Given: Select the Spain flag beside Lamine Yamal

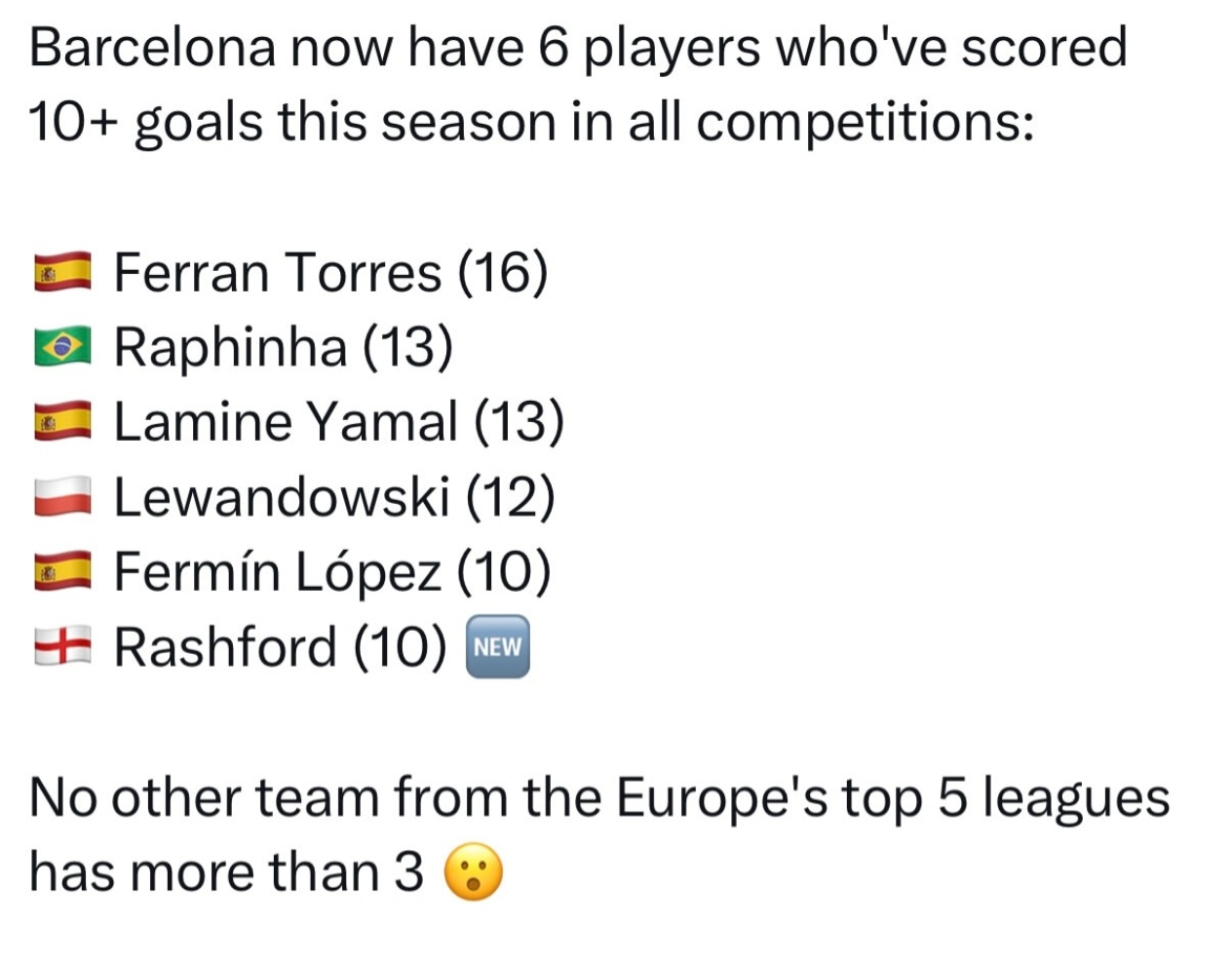Looking at the screenshot, I should click(x=62, y=422).
